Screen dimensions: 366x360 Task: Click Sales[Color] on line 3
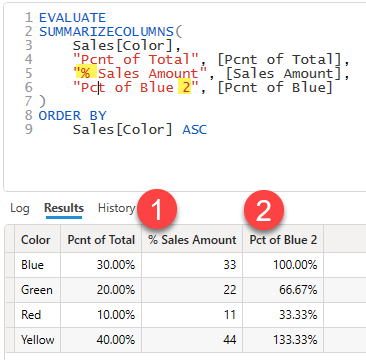point(123,46)
